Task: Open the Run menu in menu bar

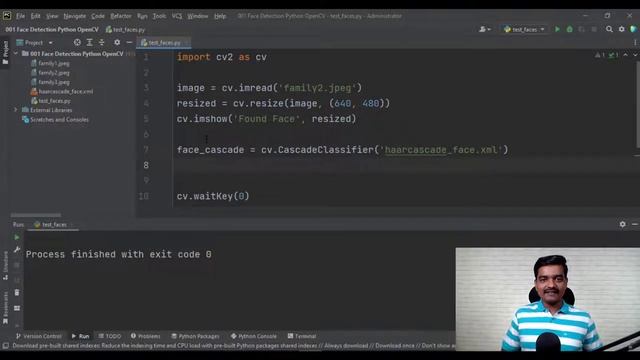Action: point(142,16)
